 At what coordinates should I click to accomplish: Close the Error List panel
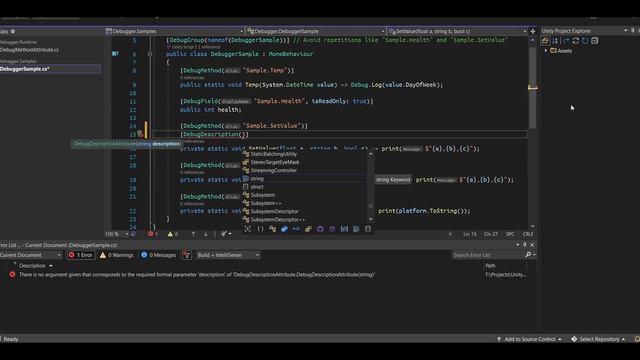(532, 245)
